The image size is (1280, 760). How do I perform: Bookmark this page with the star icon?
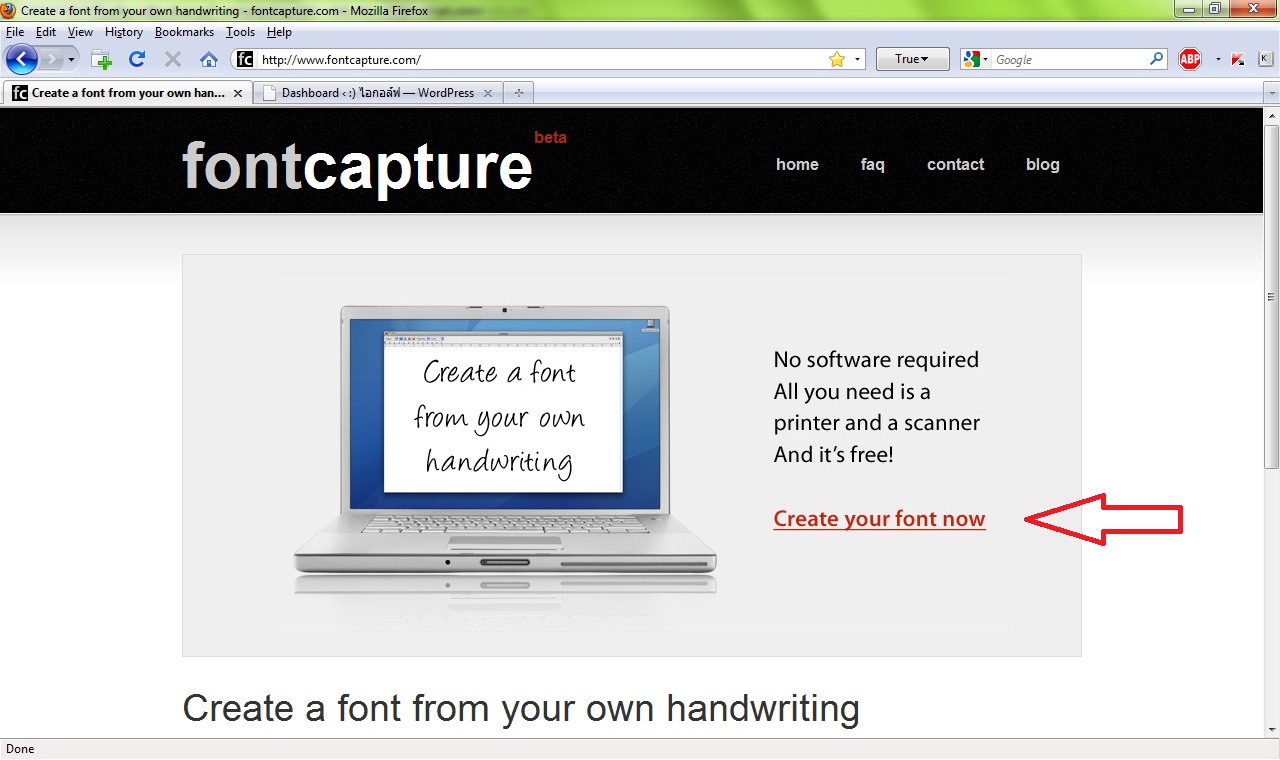[837, 60]
